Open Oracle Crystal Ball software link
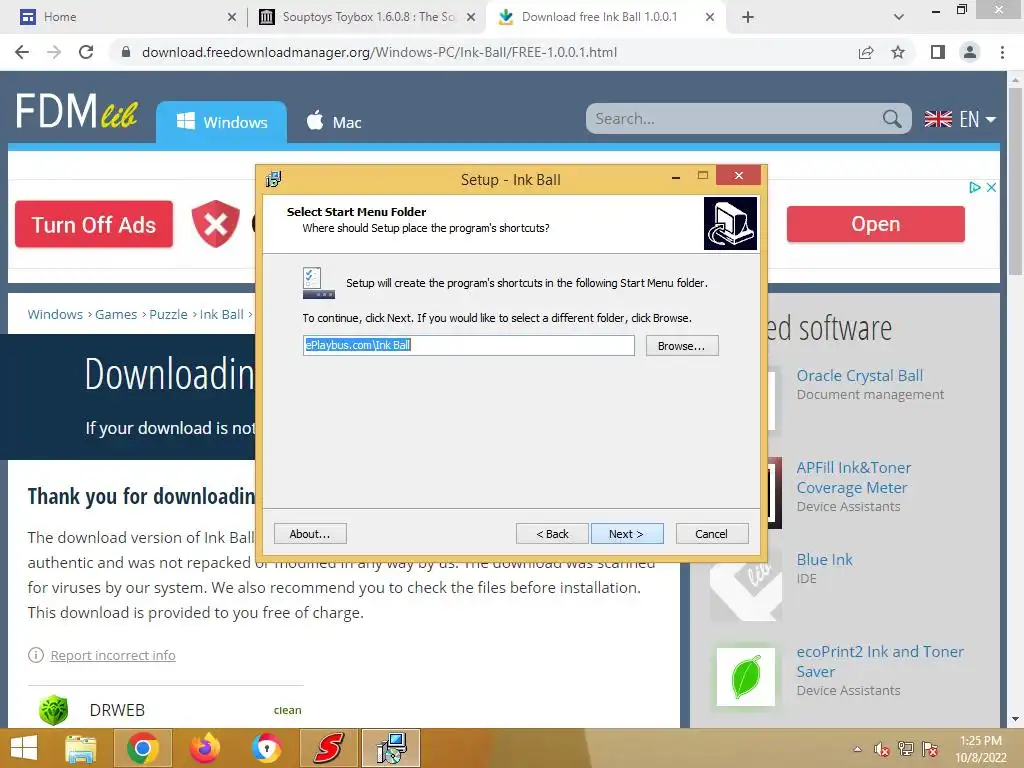 click(x=859, y=376)
